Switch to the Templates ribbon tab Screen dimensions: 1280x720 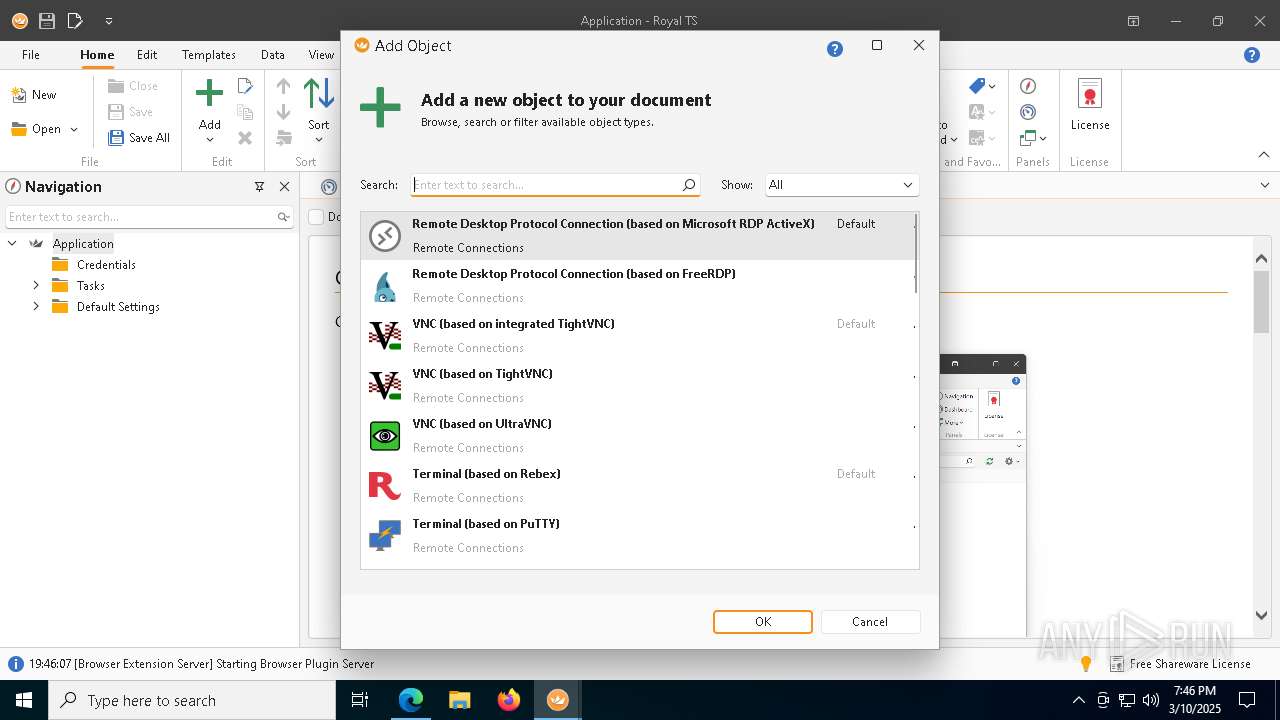click(x=209, y=55)
